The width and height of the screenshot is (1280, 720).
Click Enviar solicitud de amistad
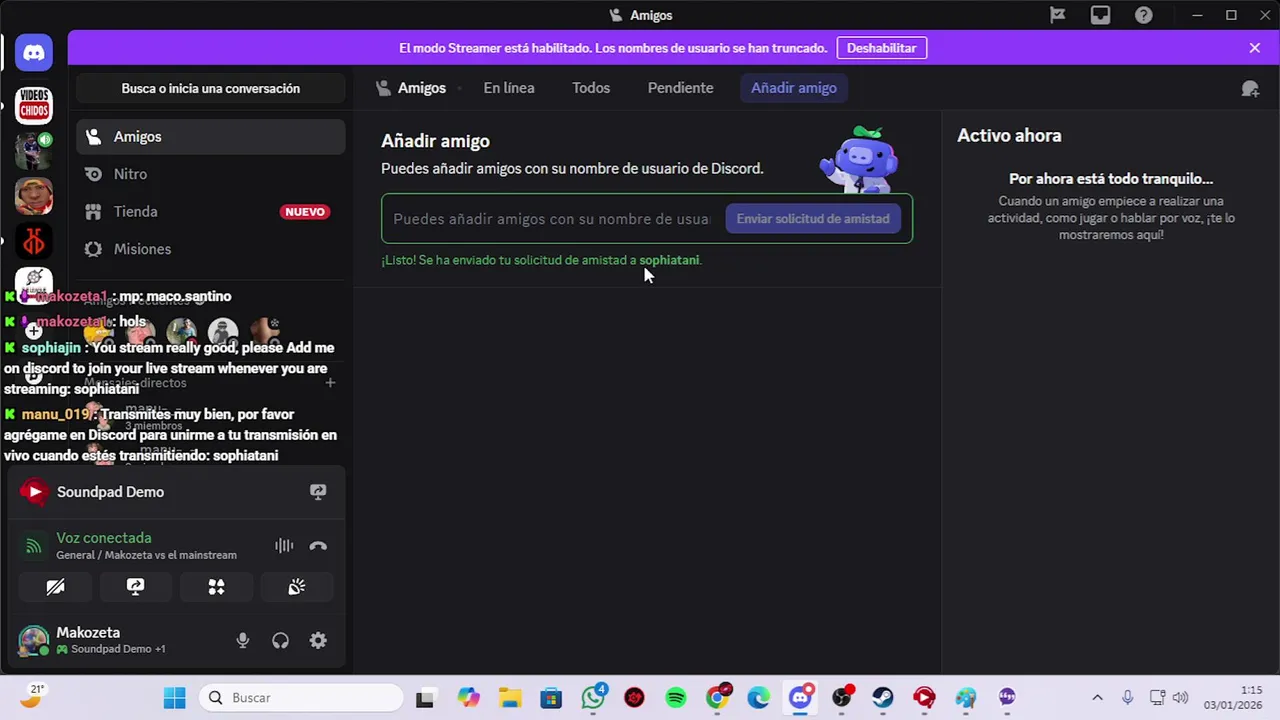[x=813, y=219]
